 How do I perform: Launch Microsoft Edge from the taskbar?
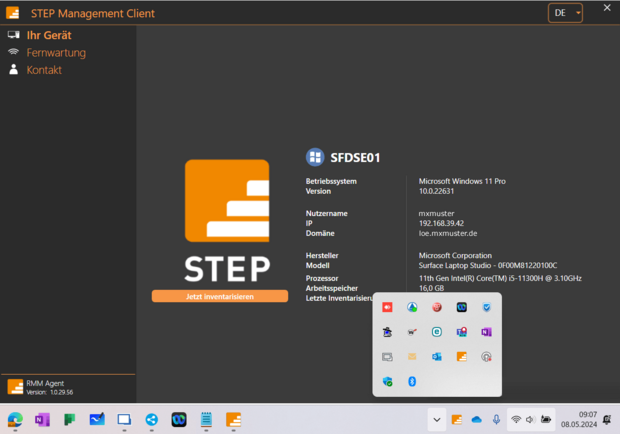click(15, 419)
